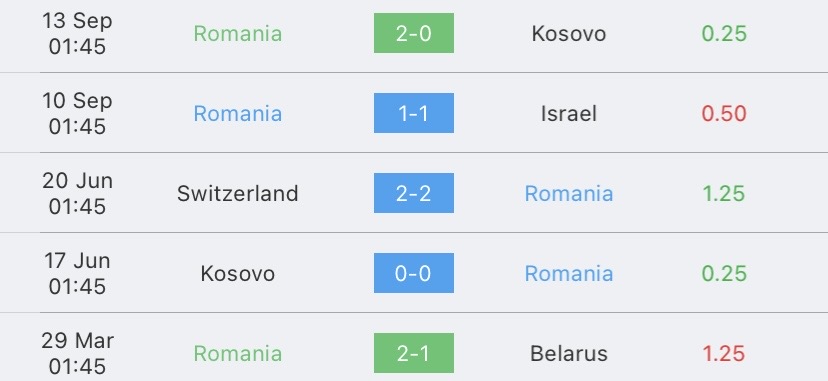Open the Romania 2-0 Kosovo score box
Viewport: 828px width, 381px height.
tap(413, 33)
